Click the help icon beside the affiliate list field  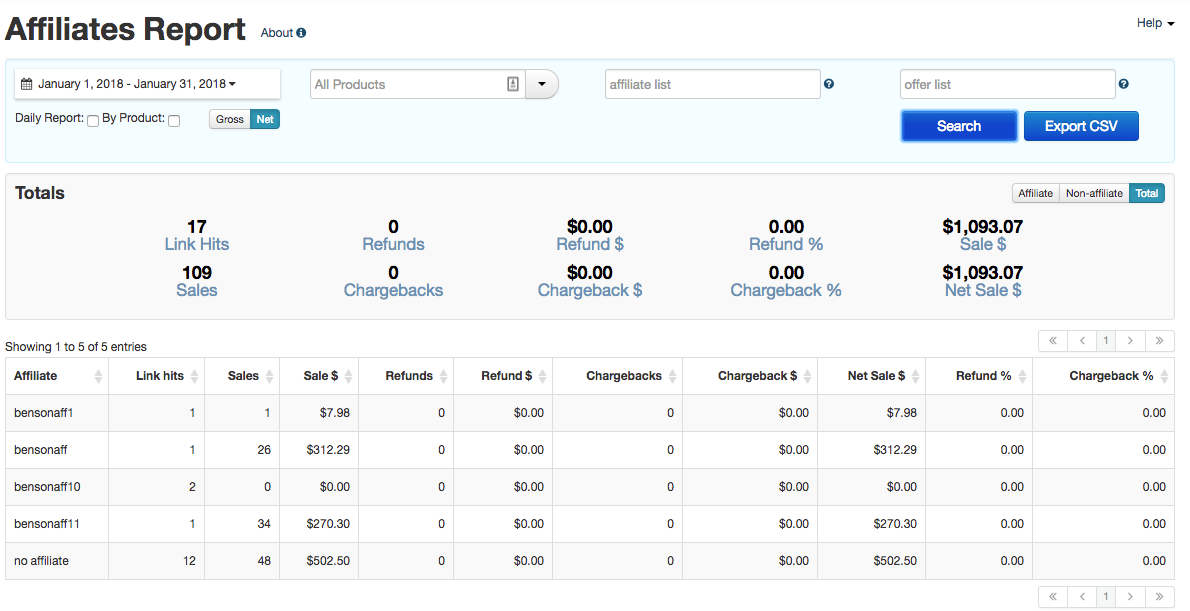coord(828,84)
